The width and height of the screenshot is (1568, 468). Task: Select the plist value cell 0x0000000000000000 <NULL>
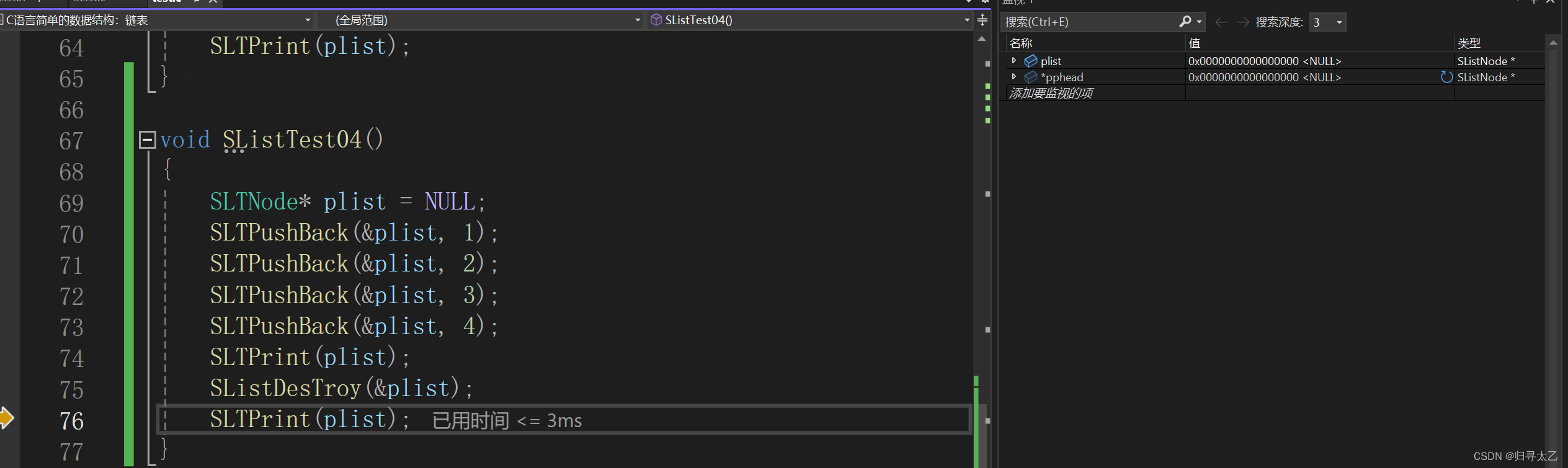[1320, 61]
